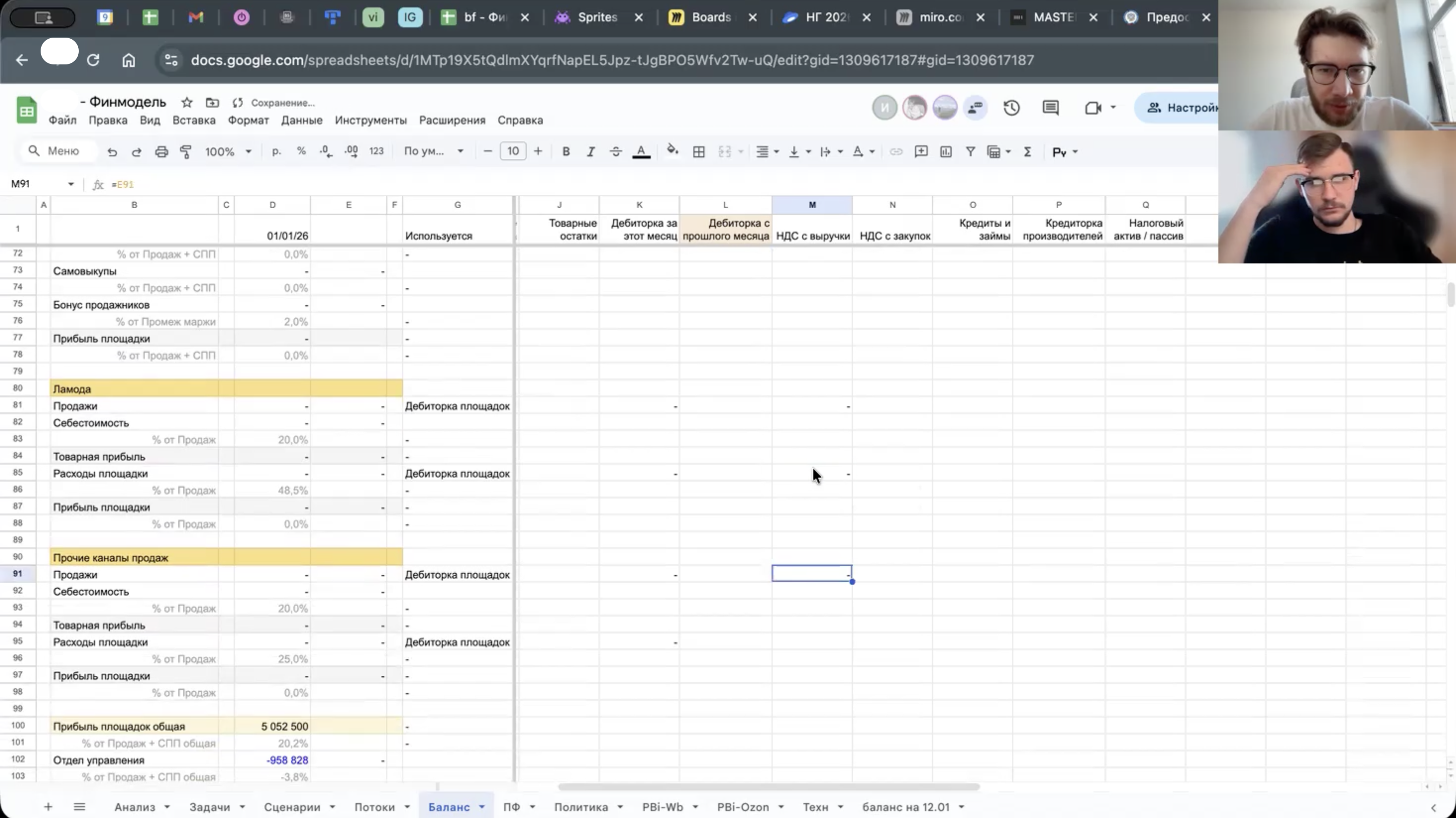The height and width of the screenshot is (818, 1456).
Task: Decrease decimal places
Action: click(326, 152)
